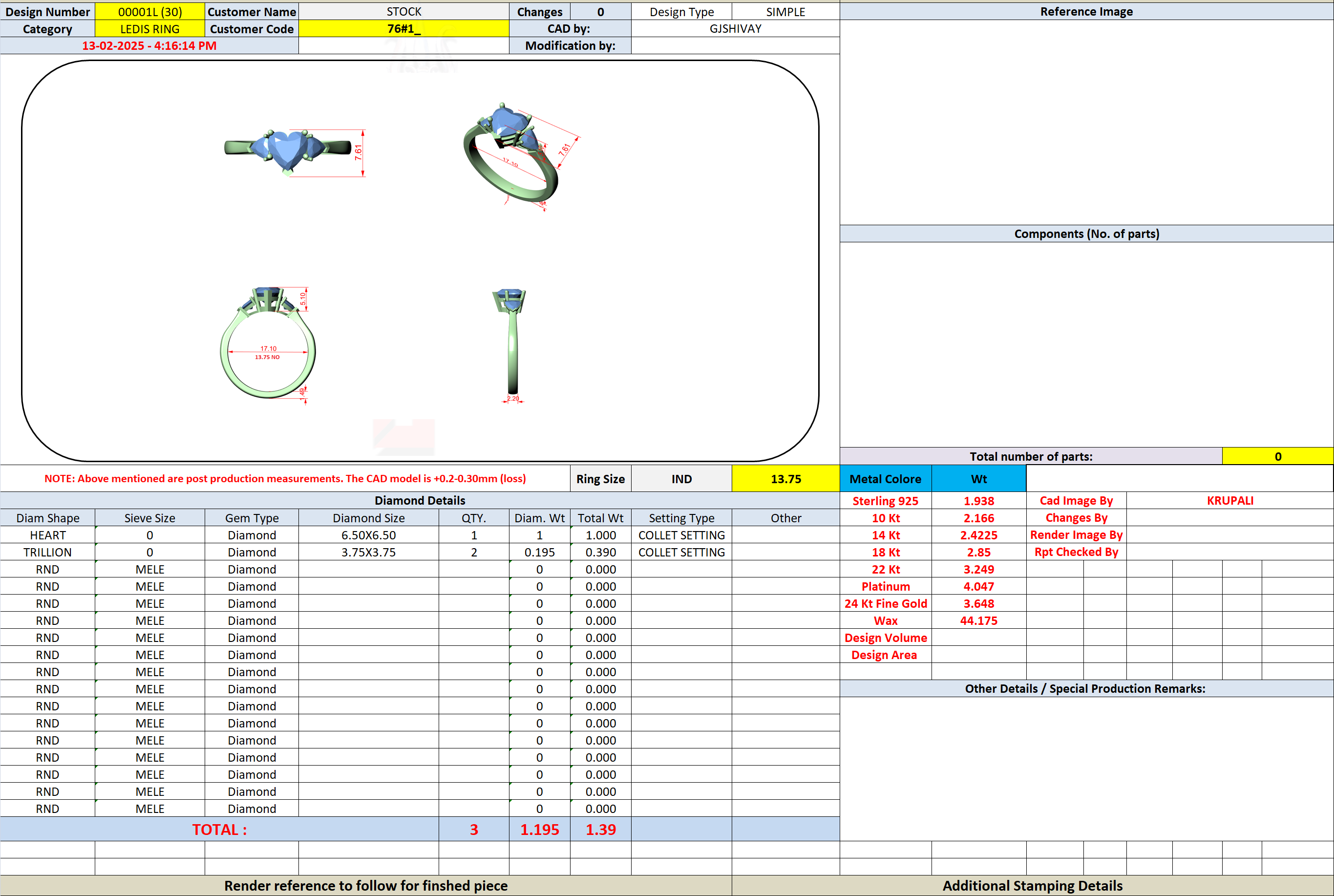Select the LEDIS RING category cell
The width and height of the screenshot is (1334, 896).
(x=149, y=28)
